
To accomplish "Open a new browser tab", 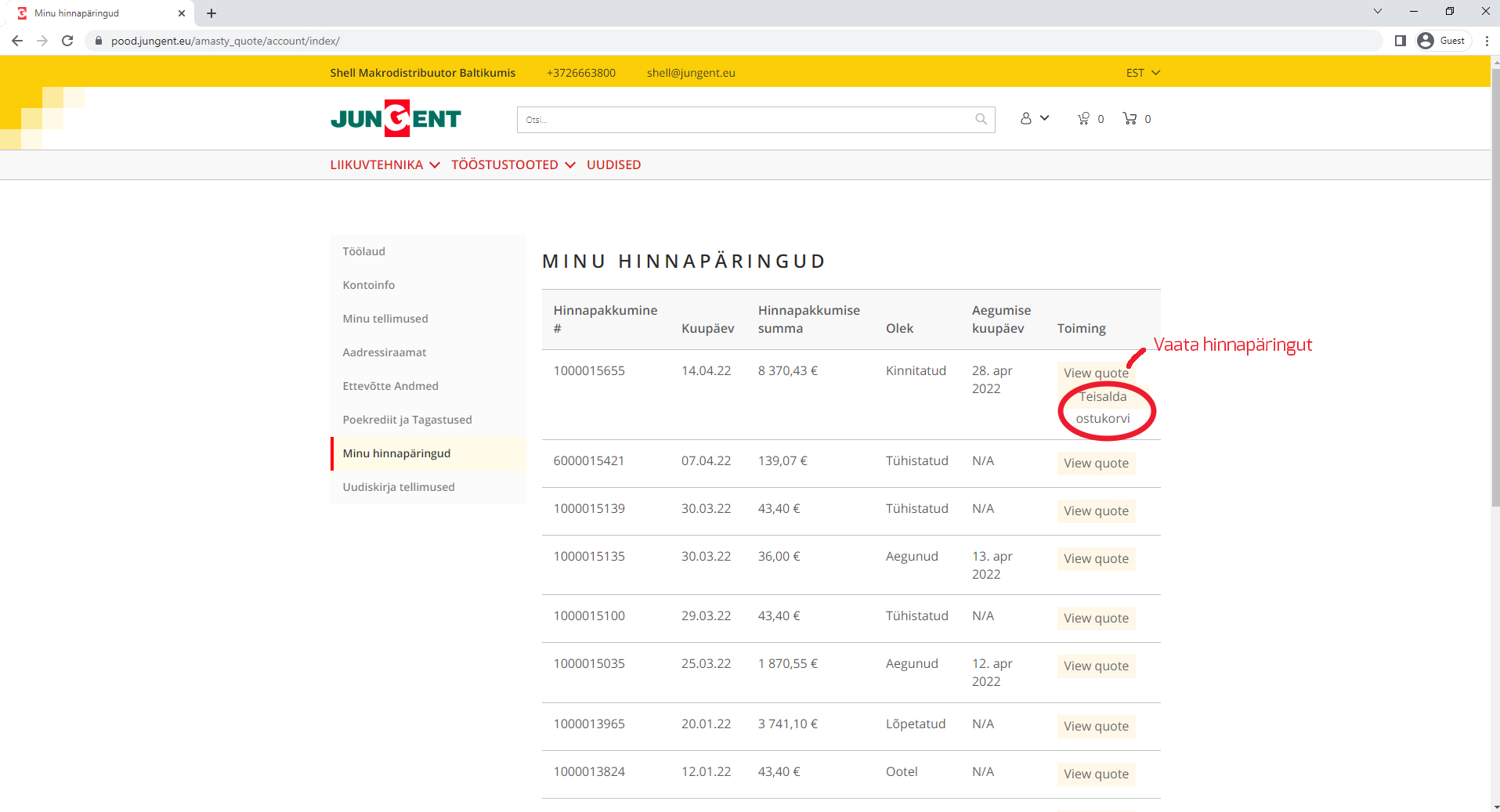I will coord(211,13).
